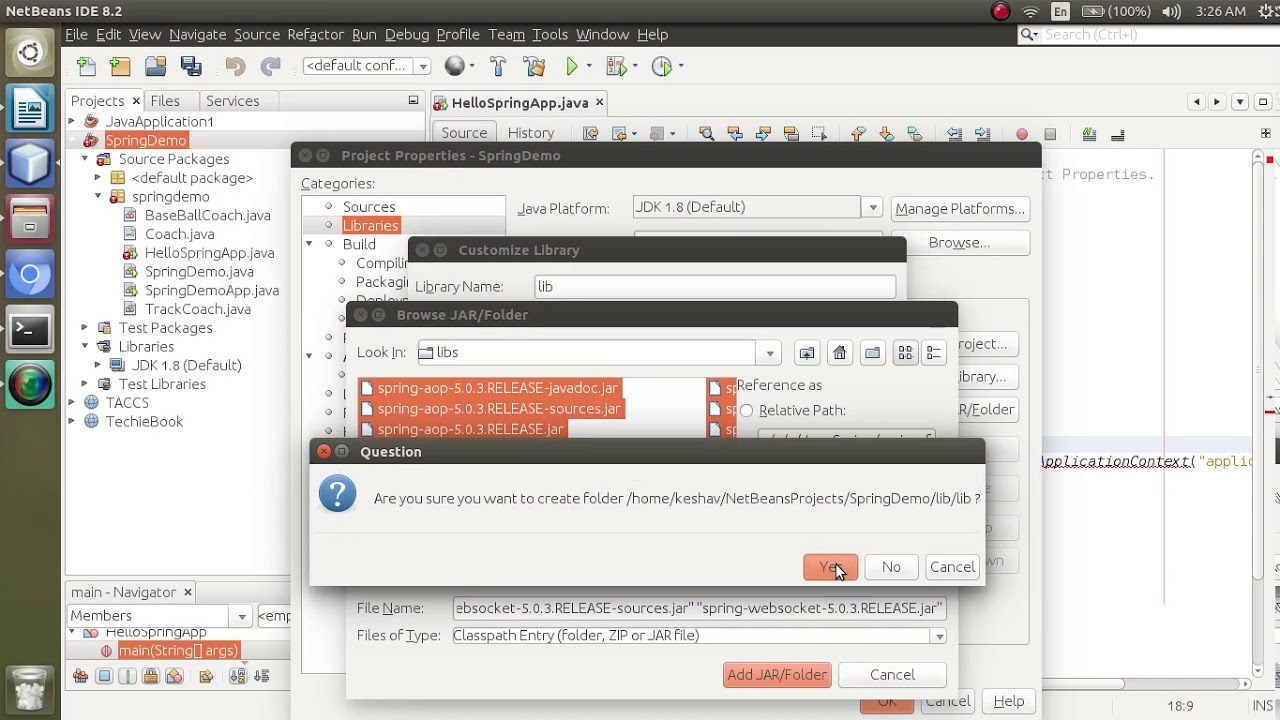
Task: Click the Clean and Build icon
Action: point(534,66)
